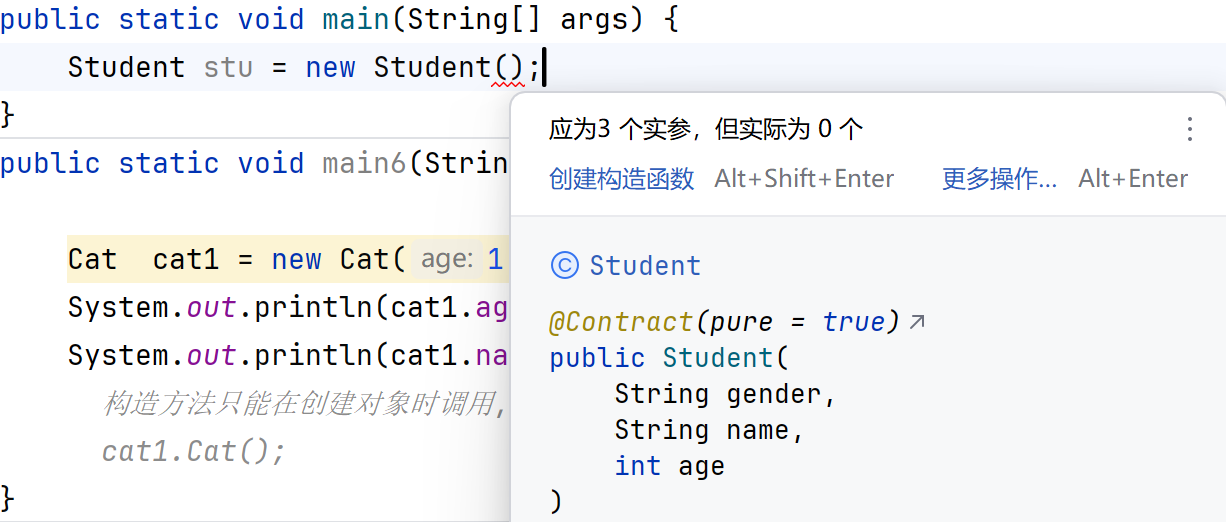This screenshot has width=1226, height=522.
Task: Place the cursor on the stu variable name
Action: point(228,68)
